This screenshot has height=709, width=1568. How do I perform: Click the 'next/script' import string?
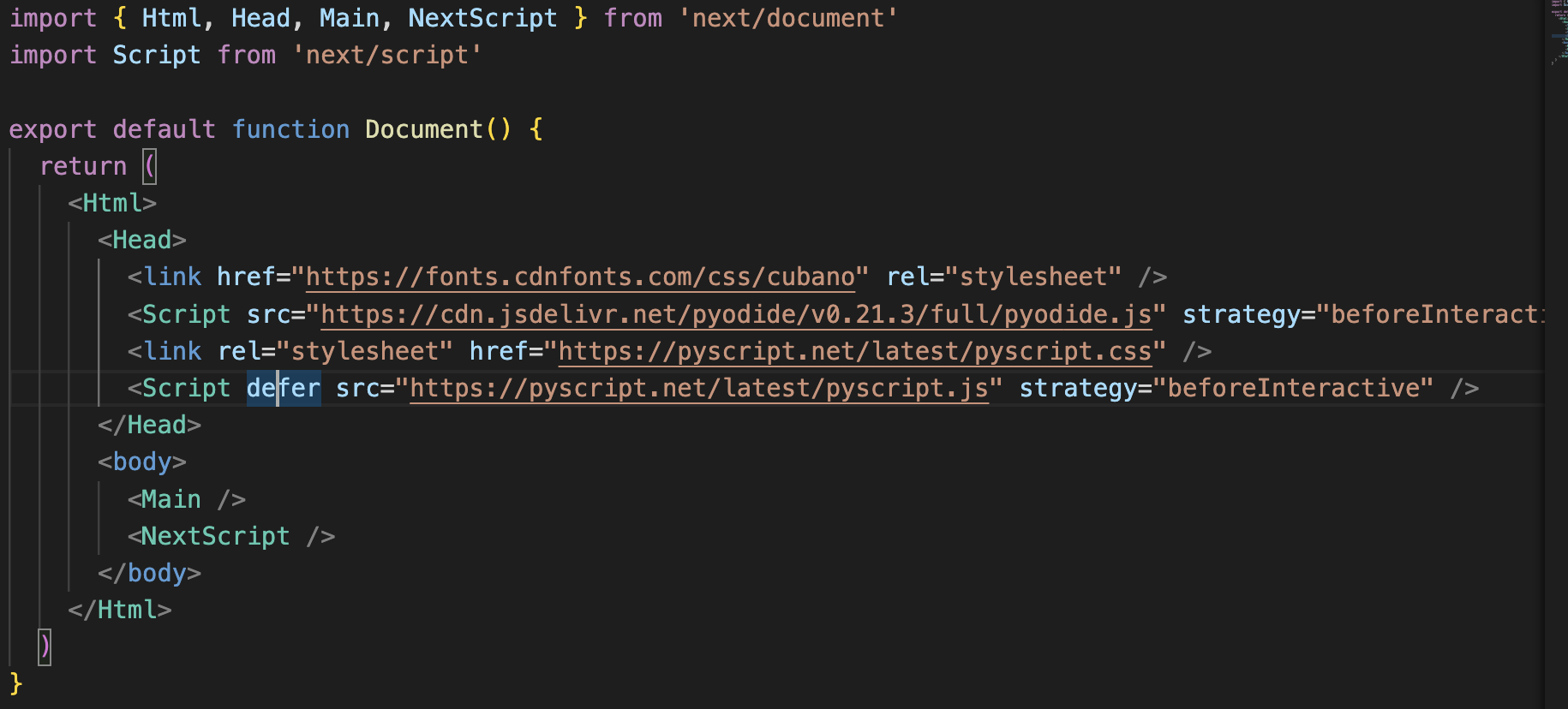pos(387,56)
